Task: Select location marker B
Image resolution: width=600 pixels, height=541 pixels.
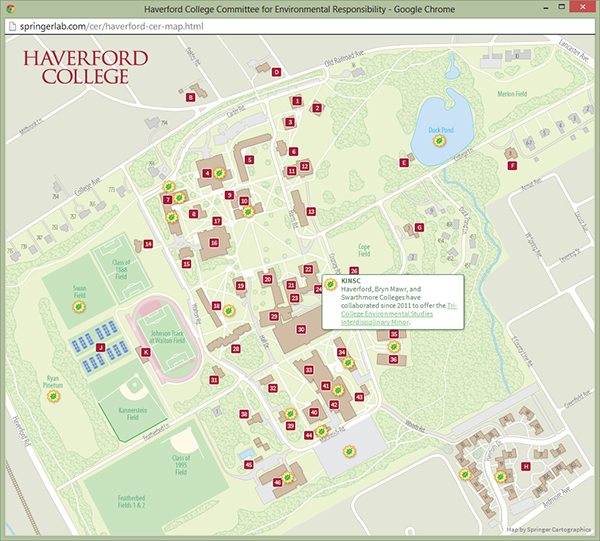Action: [191, 98]
